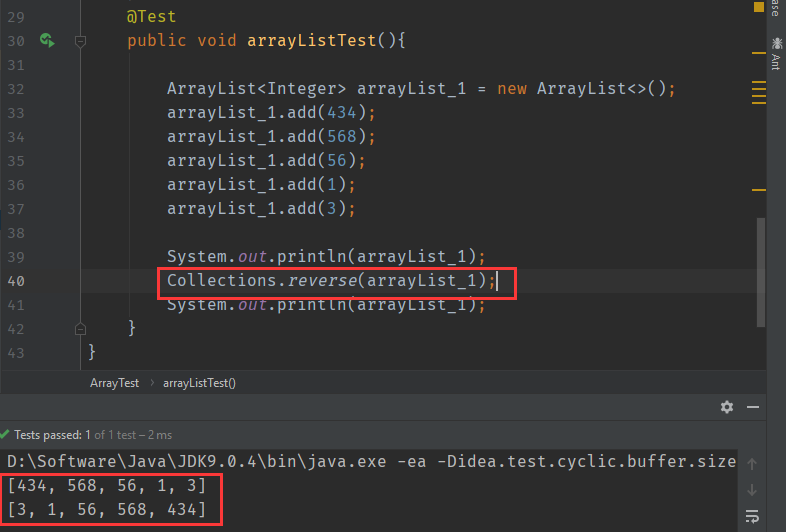
Task: Click the output line [434, 568, 56, 1, 3]
Action: [106, 485]
